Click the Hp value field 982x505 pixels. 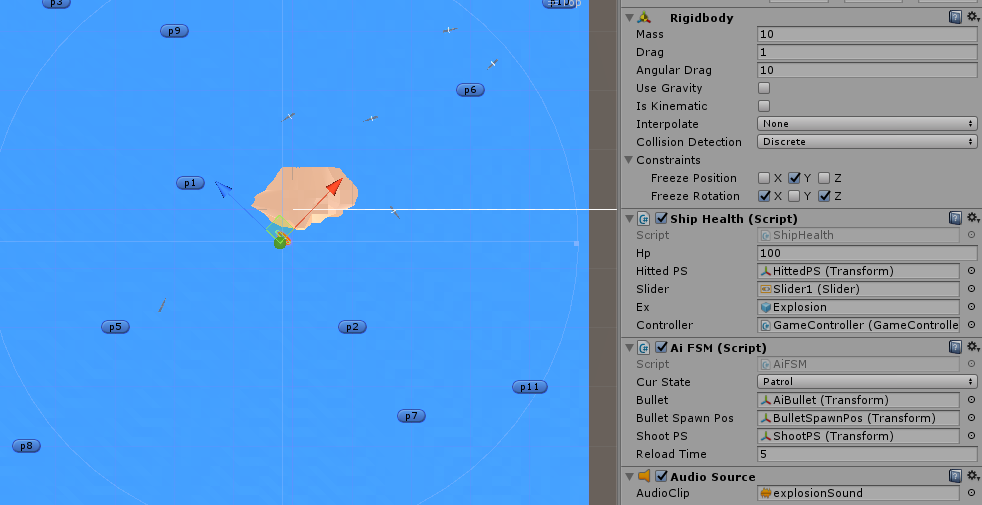tap(867, 253)
